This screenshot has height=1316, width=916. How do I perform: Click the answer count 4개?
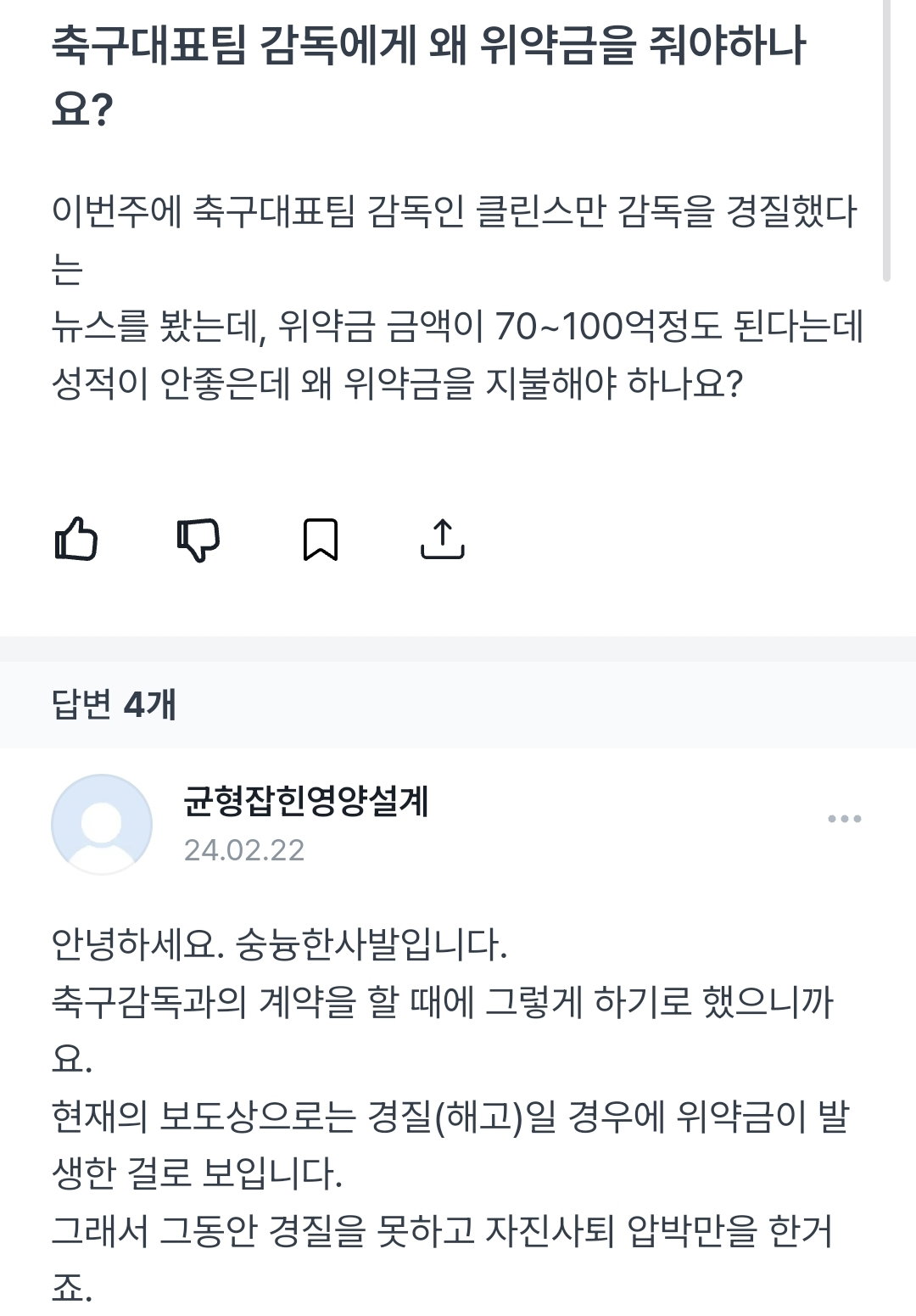(x=150, y=704)
